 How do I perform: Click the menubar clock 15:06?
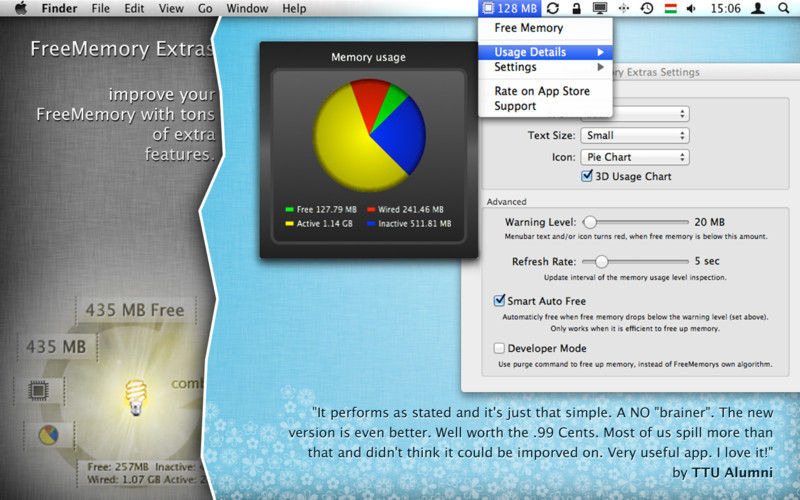point(725,8)
